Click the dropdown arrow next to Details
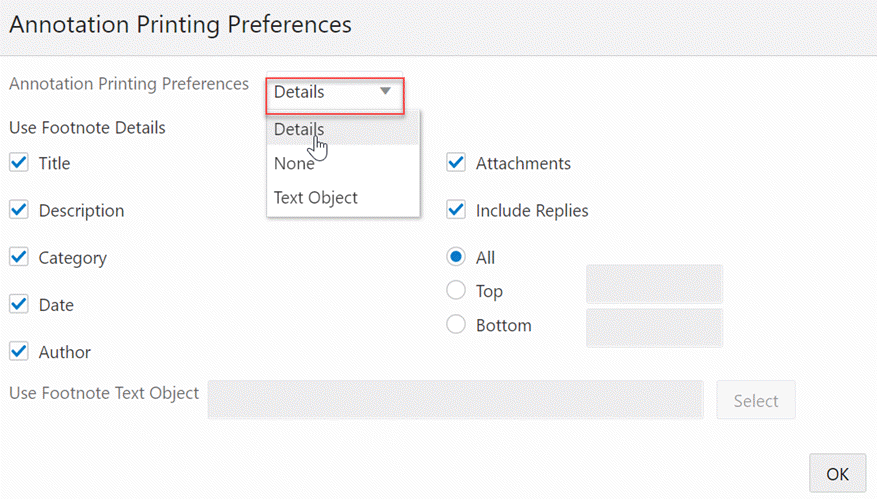877x499 pixels. (385, 92)
